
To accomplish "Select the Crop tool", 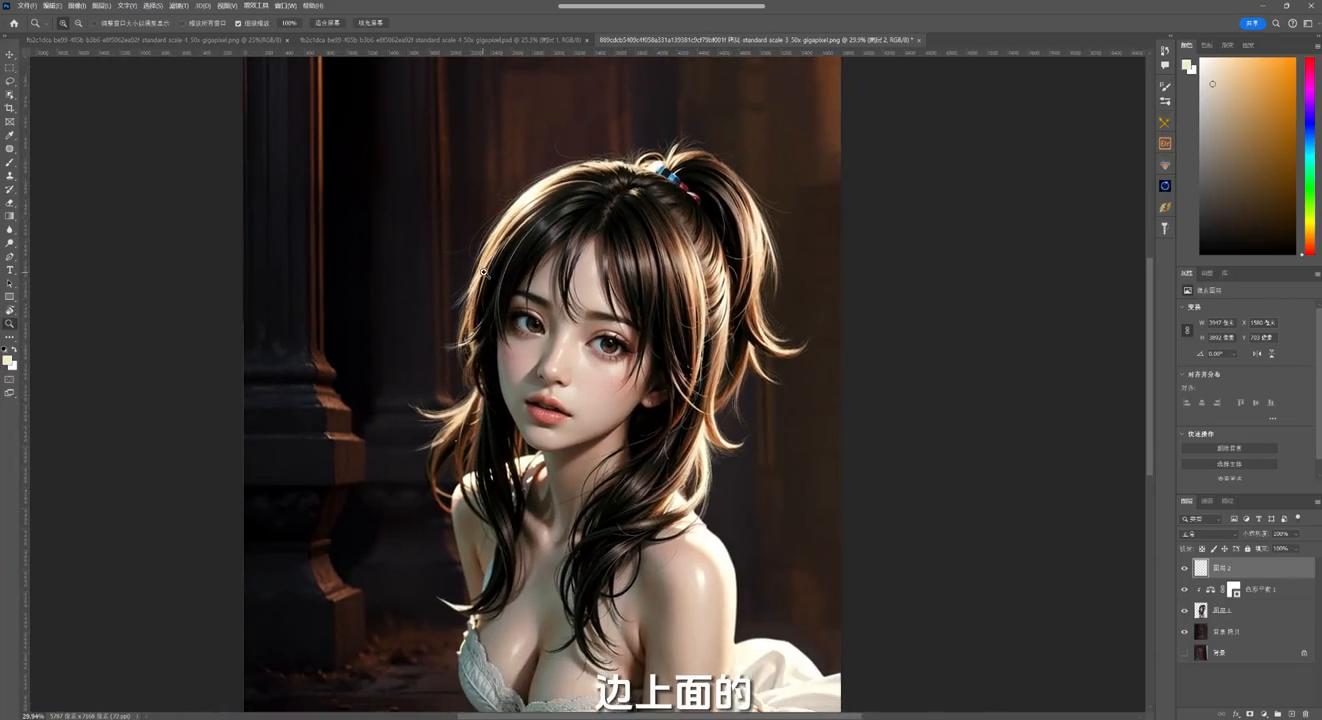I will point(10,107).
